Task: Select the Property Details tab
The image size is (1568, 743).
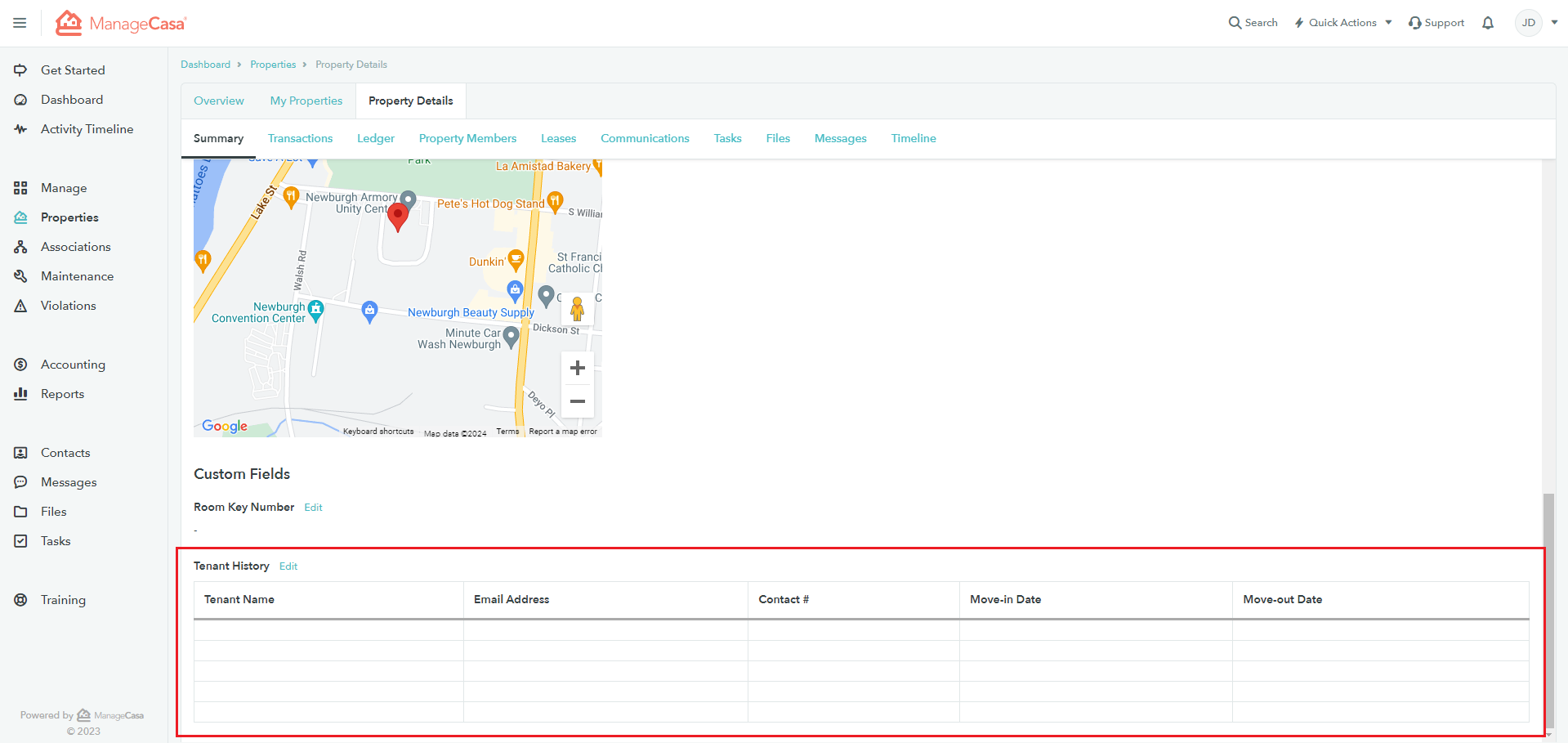Action: tap(411, 101)
